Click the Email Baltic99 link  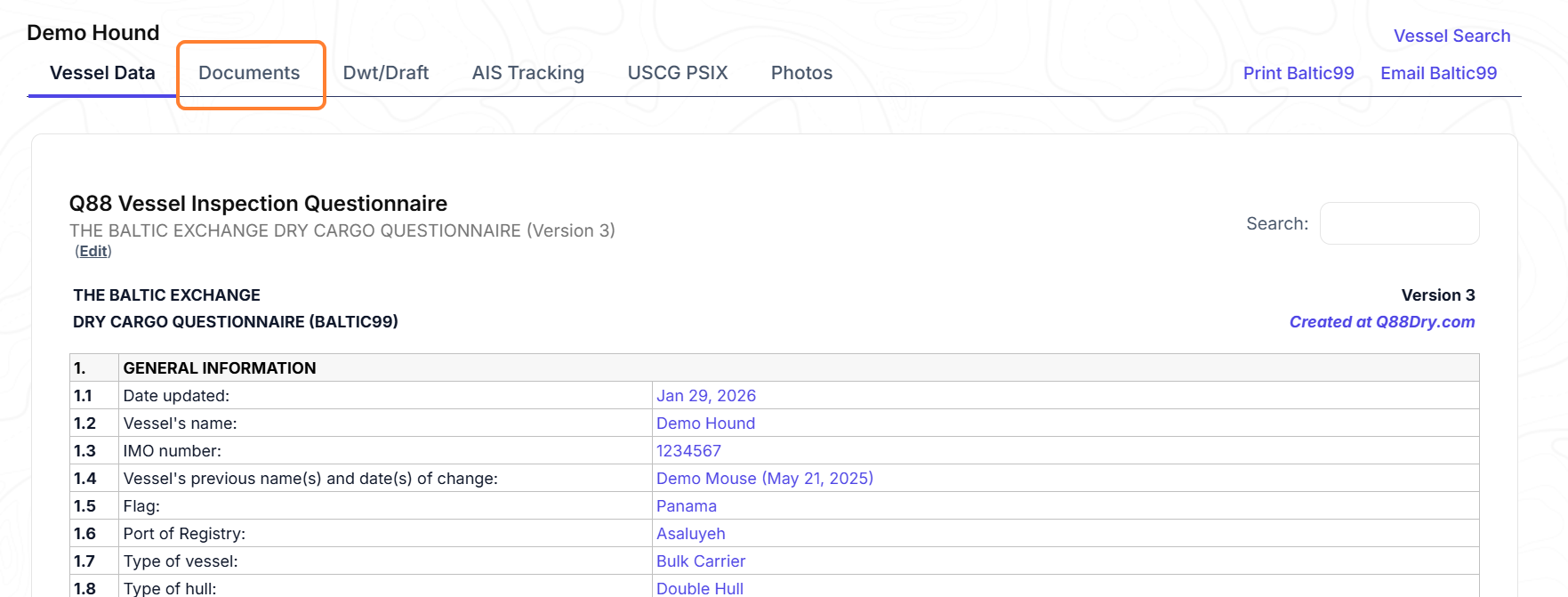(x=1438, y=73)
